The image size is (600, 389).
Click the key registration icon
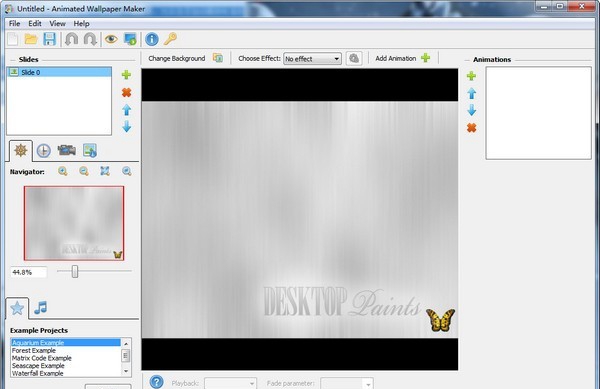point(170,39)
